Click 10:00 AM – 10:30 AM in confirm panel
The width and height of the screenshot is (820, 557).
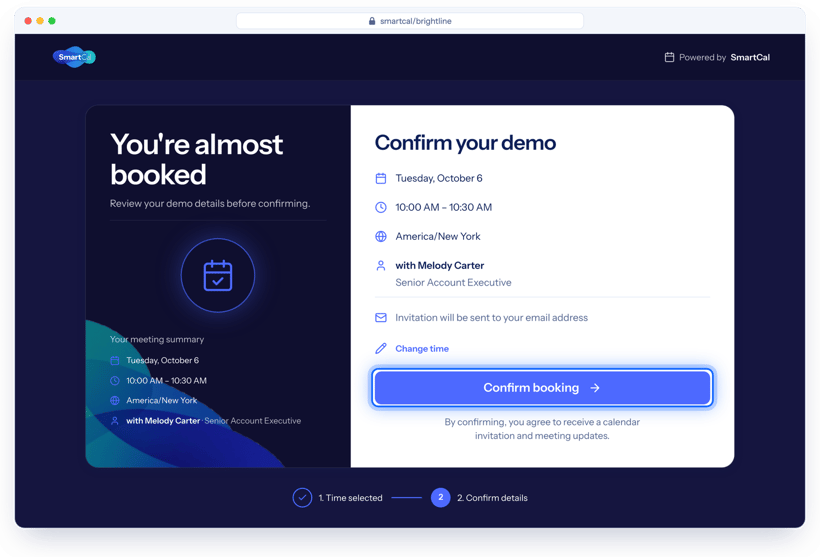pos(443,207)
